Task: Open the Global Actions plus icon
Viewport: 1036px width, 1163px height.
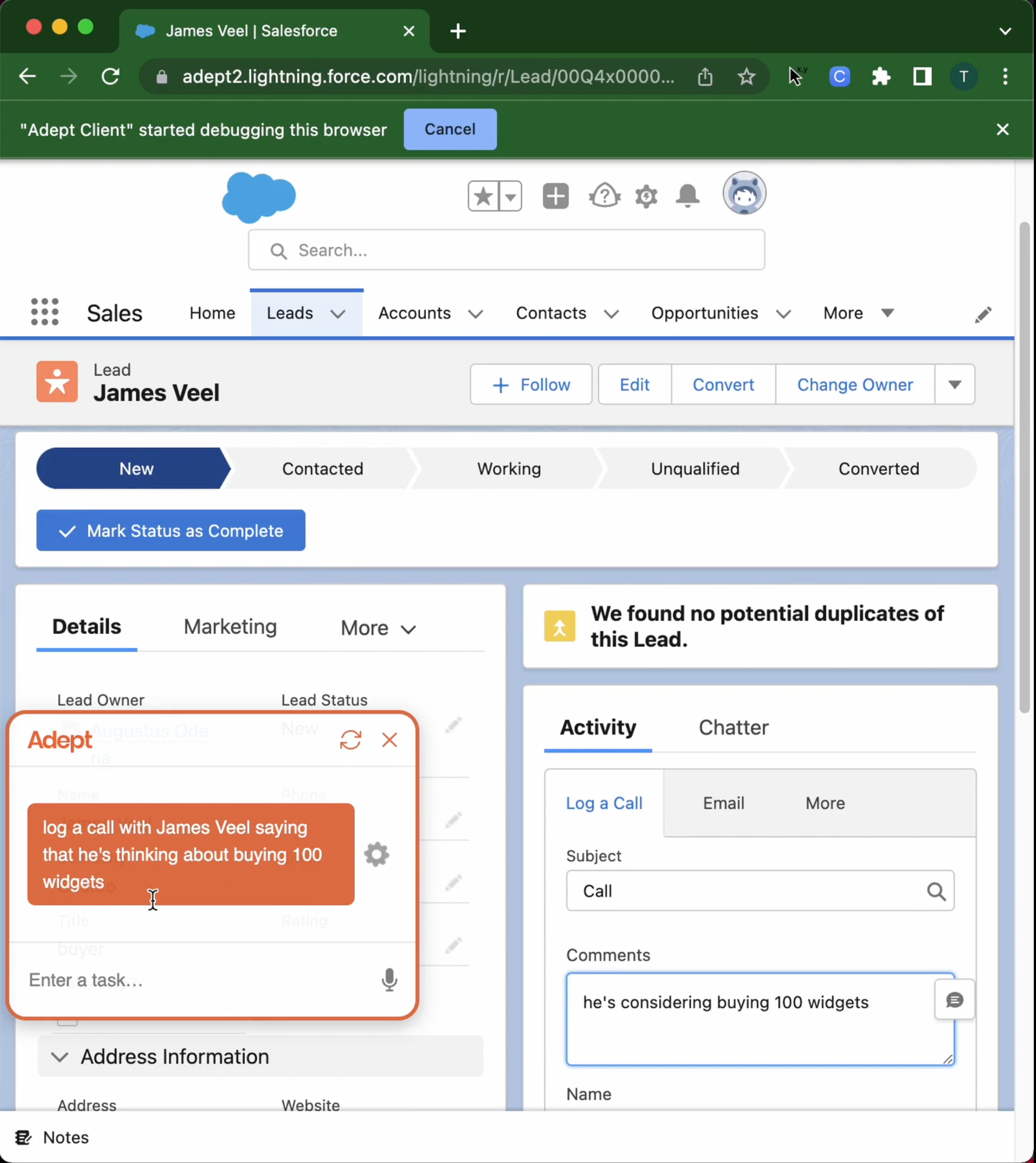Action: tap(556, 196)
